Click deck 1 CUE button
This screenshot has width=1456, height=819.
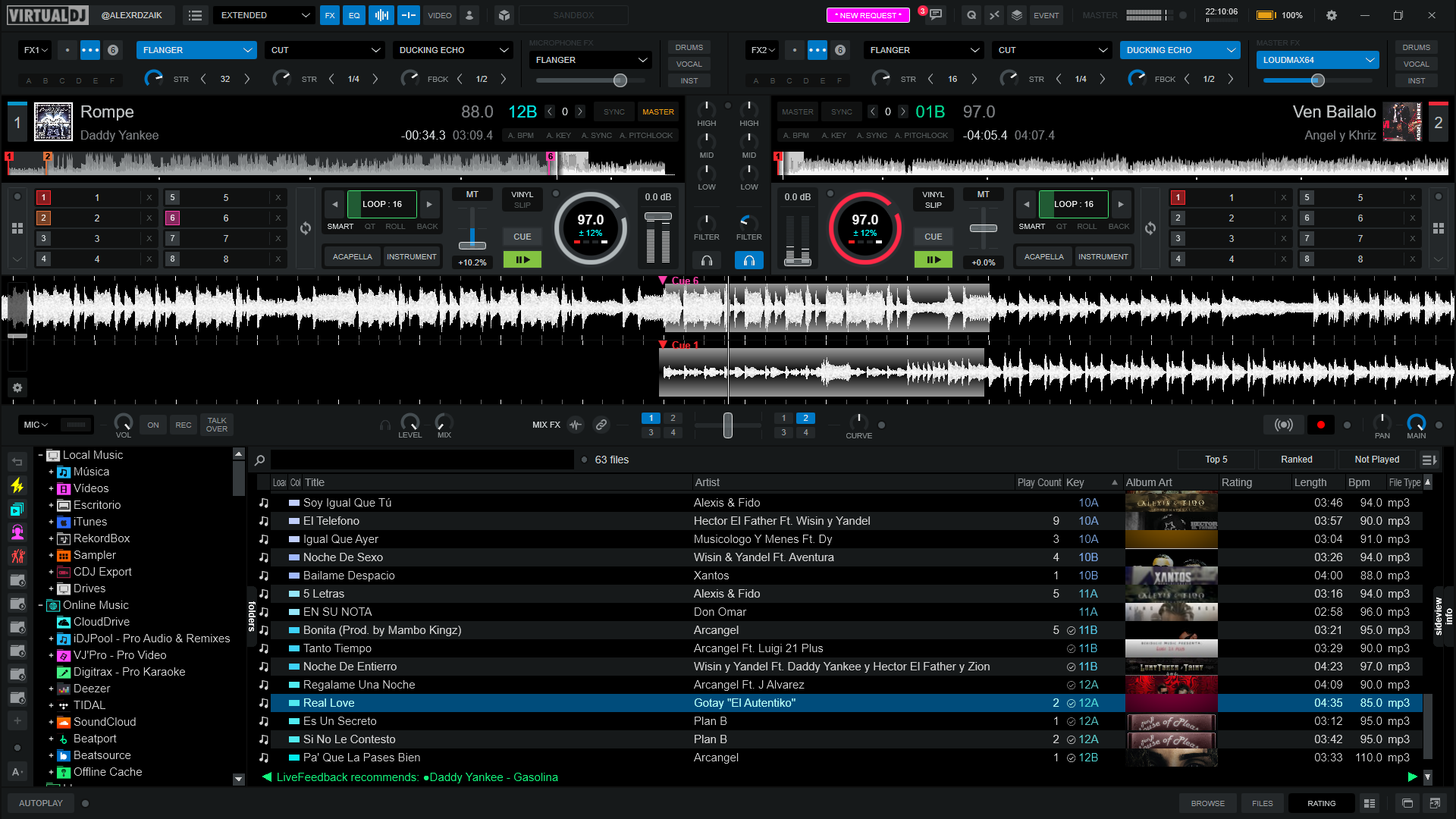coord(522,237)
